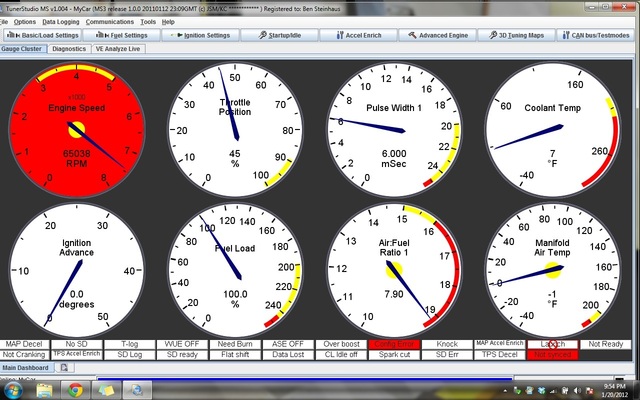Viewport: 640px width, 400px height.
Task: Click the MAP Decel indicator
Action: 24,344
